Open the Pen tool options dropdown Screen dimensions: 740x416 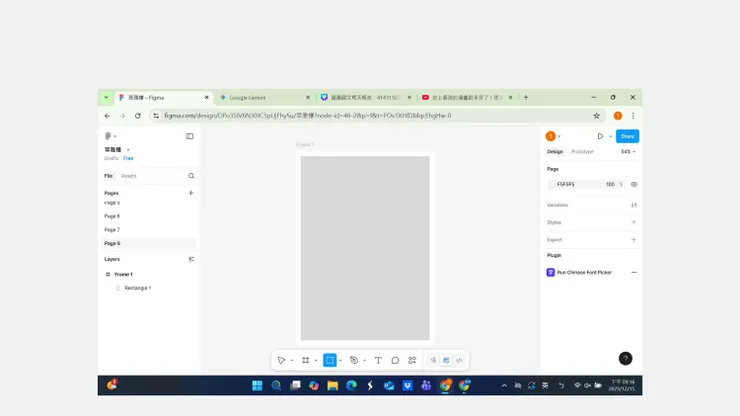point(364,361)
